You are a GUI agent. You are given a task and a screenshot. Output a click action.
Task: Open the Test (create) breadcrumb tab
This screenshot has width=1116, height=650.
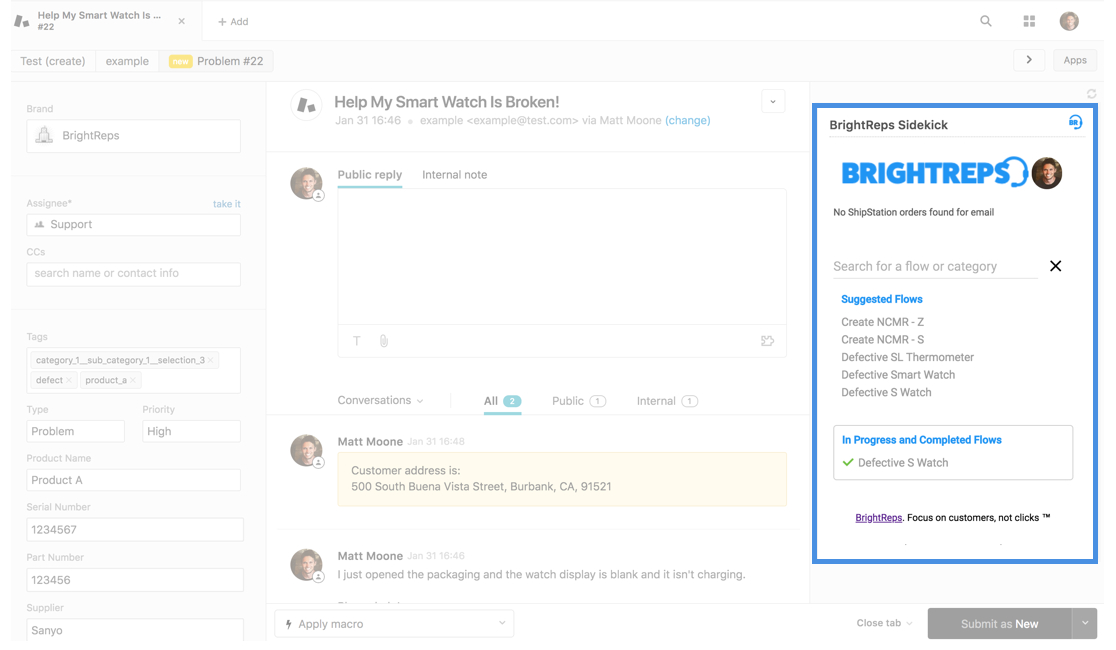tap(53, 61)
